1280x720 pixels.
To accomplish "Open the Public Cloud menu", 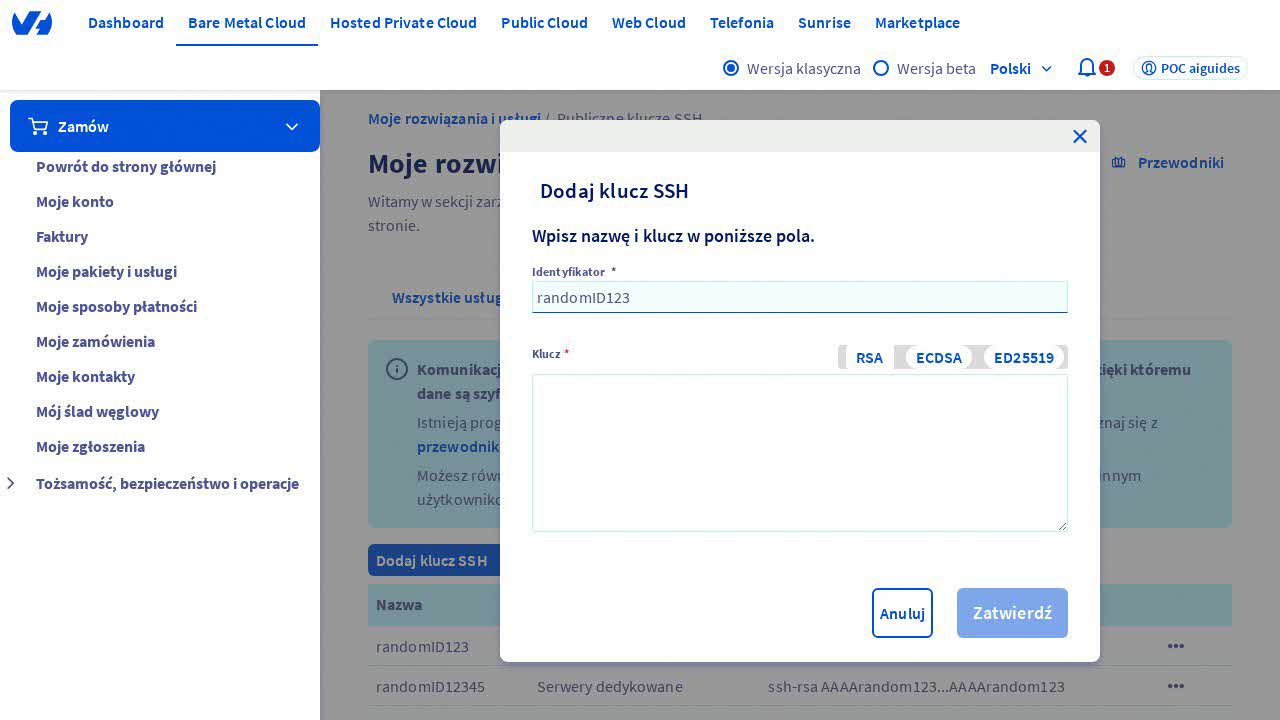I will (x=544, y=22).
